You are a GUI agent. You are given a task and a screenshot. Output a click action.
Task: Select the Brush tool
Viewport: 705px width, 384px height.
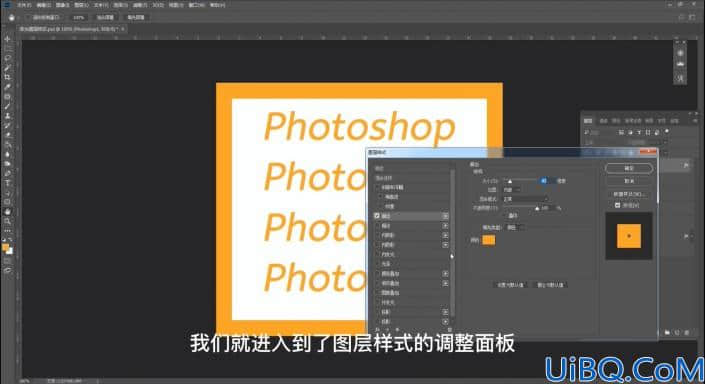click(x=7, y=106)
